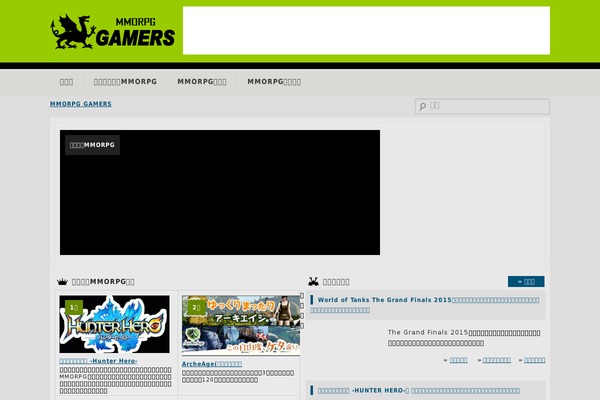Screen dimensions: 600x400
Task: Focus the search input field
Action: [x=483, y=106]
